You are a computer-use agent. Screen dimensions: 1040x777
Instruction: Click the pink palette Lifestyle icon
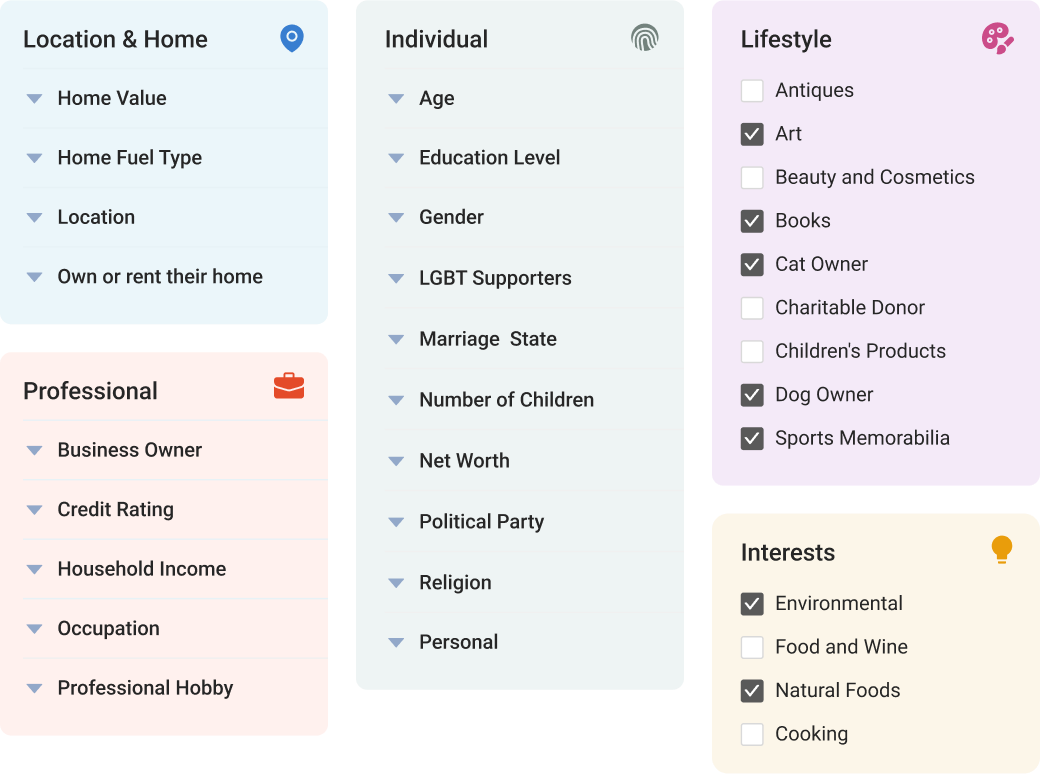[x=997, y=39]
